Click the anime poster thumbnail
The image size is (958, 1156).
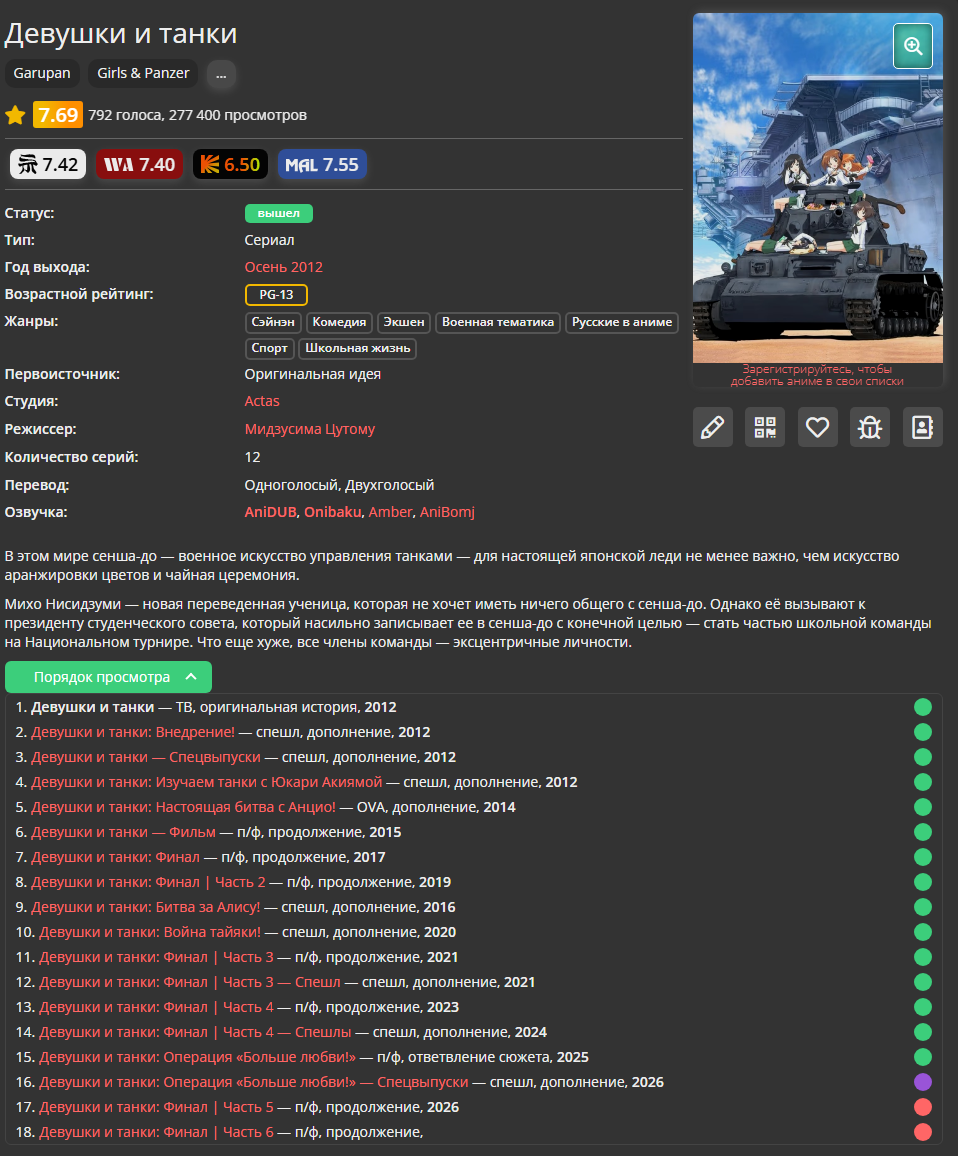pyautogui.click(x=817, y=188)
